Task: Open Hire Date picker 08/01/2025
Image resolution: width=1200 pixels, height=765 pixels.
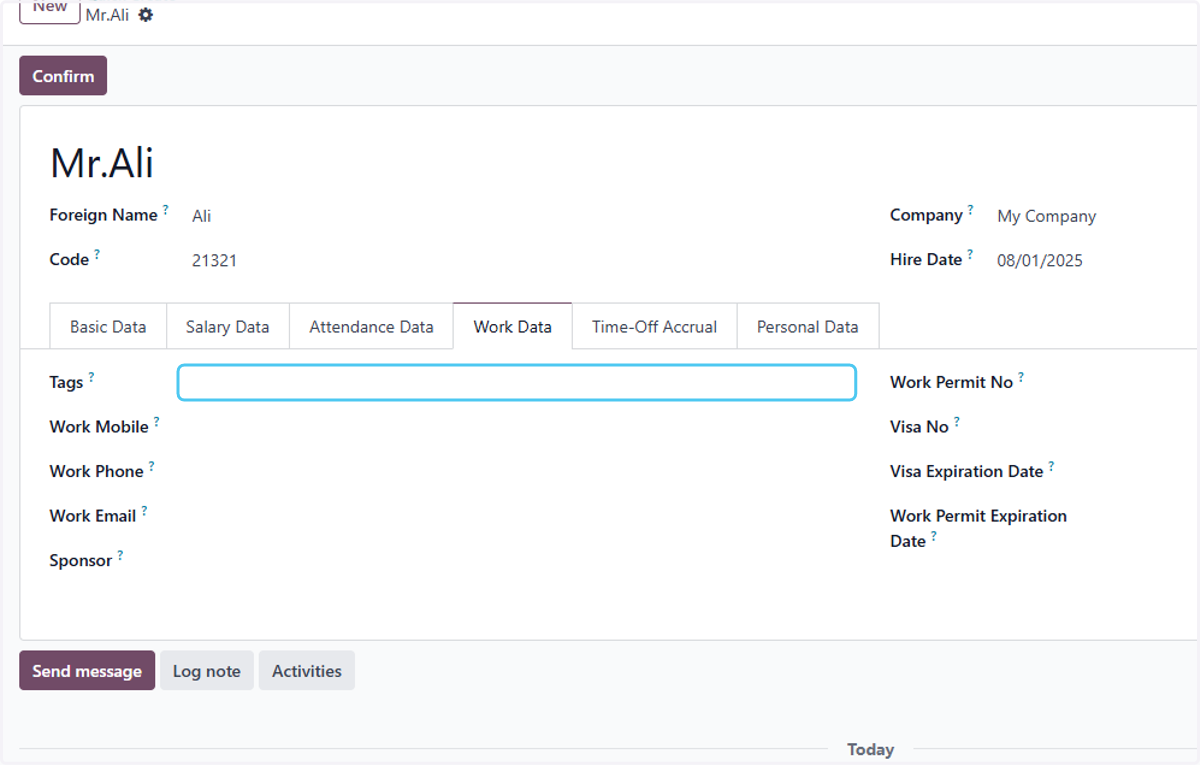Action: tap(1040, 261)
